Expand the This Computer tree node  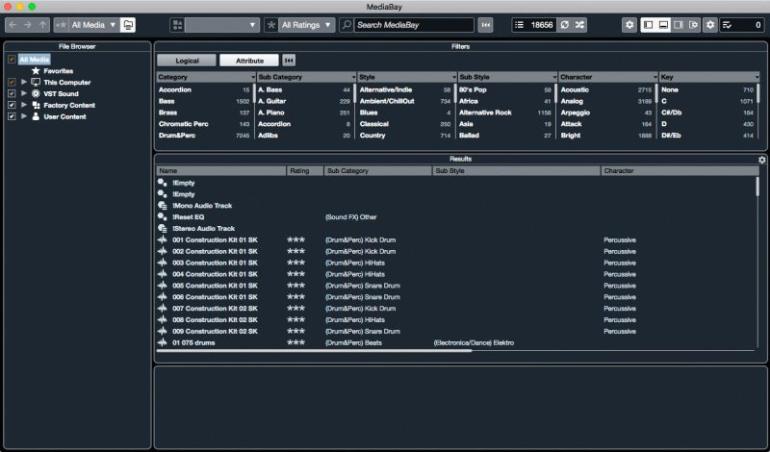pyautogui.click(x=24, y=82)
